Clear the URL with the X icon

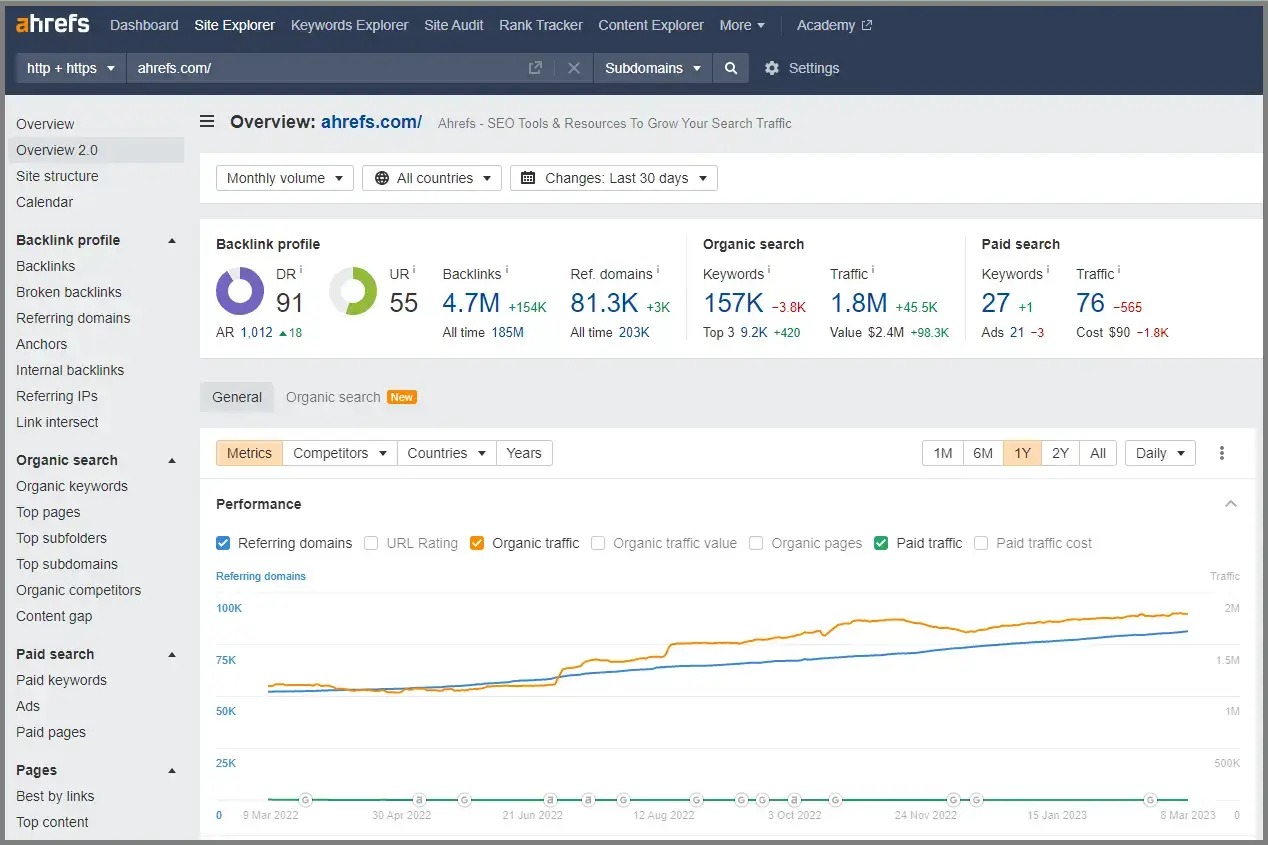click(574, 68)
